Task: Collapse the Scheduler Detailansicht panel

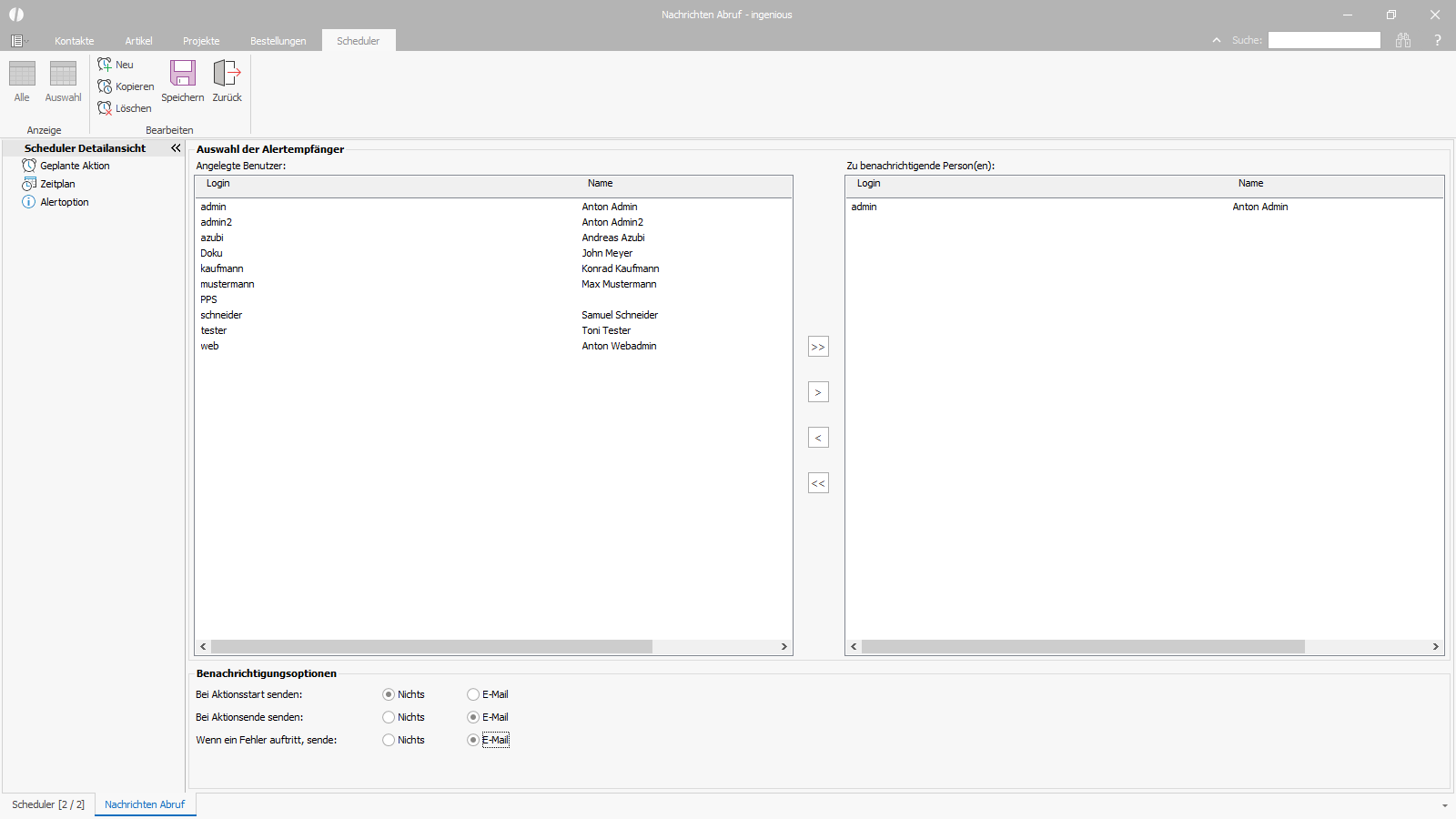Action: 176,147
